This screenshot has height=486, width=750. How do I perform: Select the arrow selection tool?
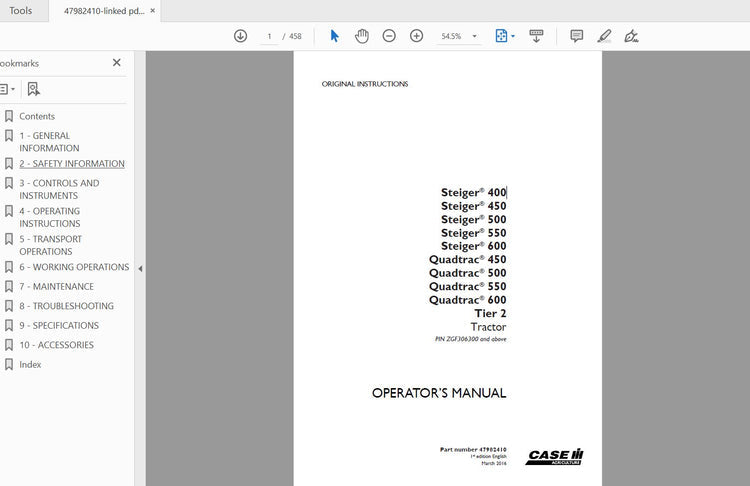coord(334,36)
